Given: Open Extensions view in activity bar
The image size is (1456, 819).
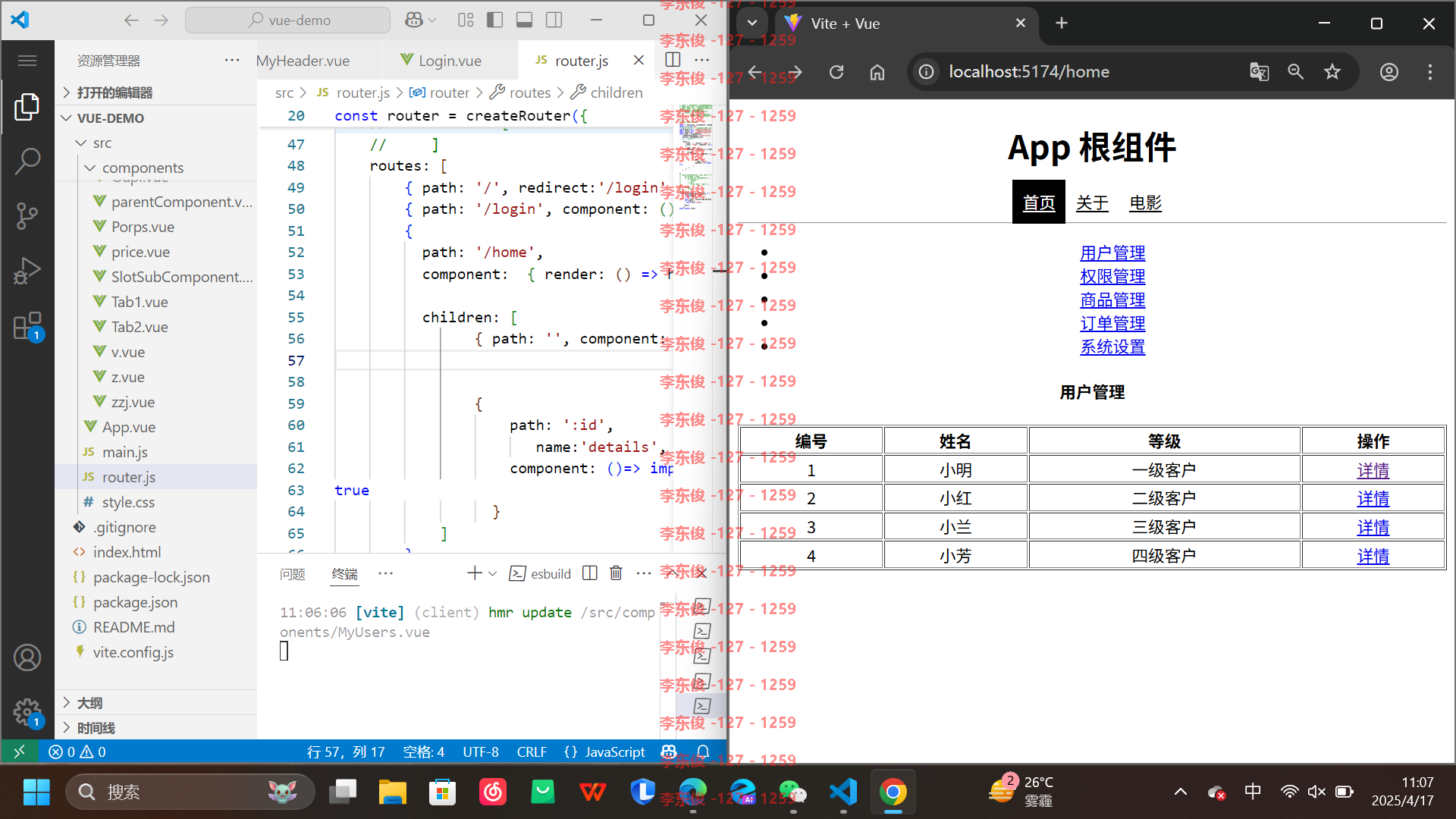Looking at the screenshot, I should 27,326.
